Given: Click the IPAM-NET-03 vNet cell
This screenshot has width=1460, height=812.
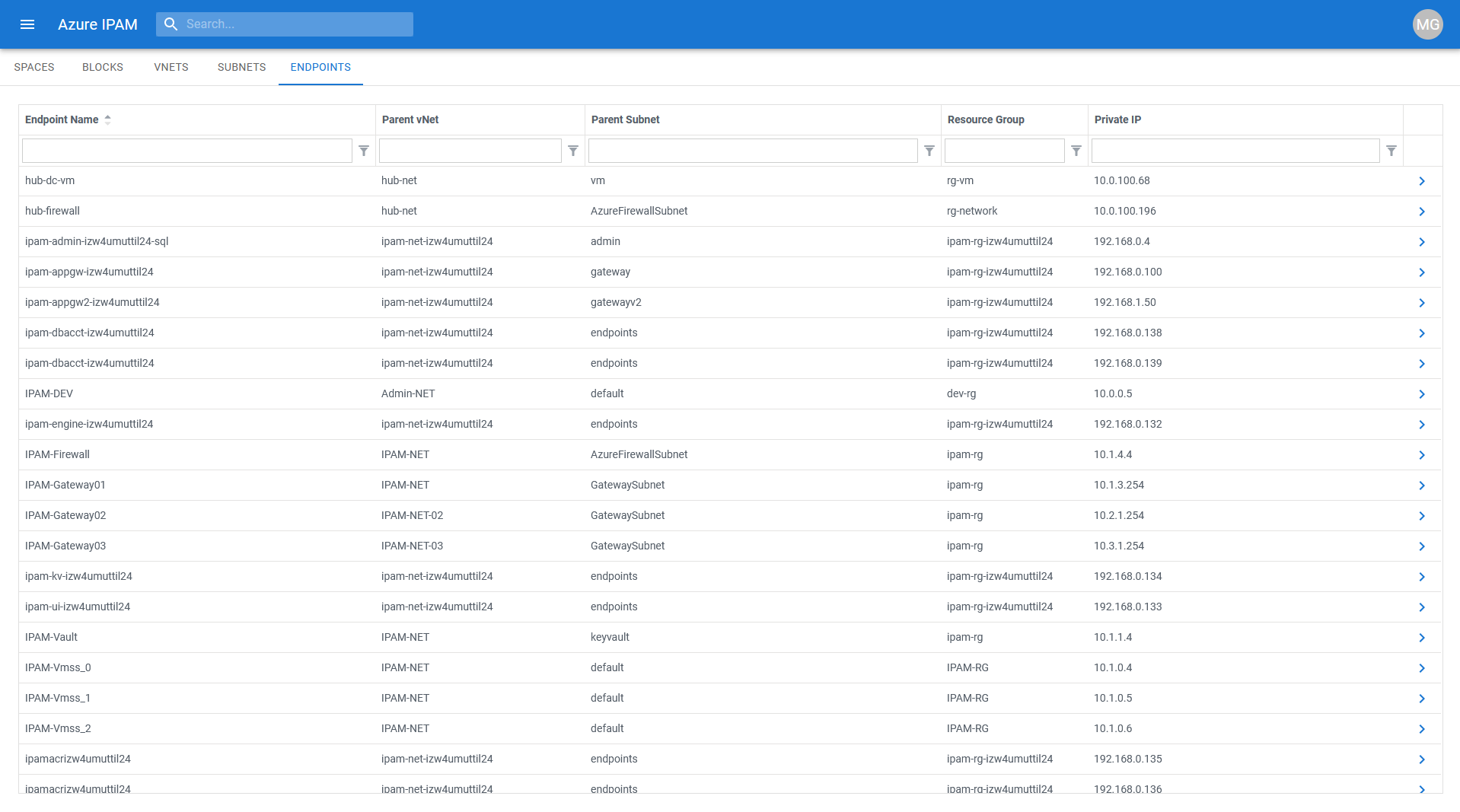Looking at the screenshot, I should coord(412,546).
